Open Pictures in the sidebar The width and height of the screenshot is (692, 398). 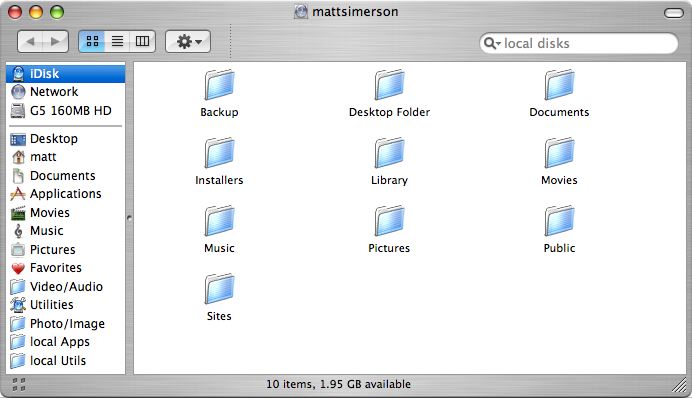coord(66,249)
